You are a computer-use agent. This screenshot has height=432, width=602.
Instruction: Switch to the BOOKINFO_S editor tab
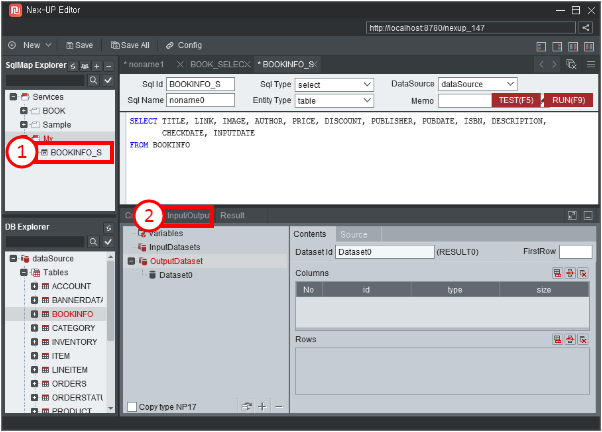pos(287,65)
